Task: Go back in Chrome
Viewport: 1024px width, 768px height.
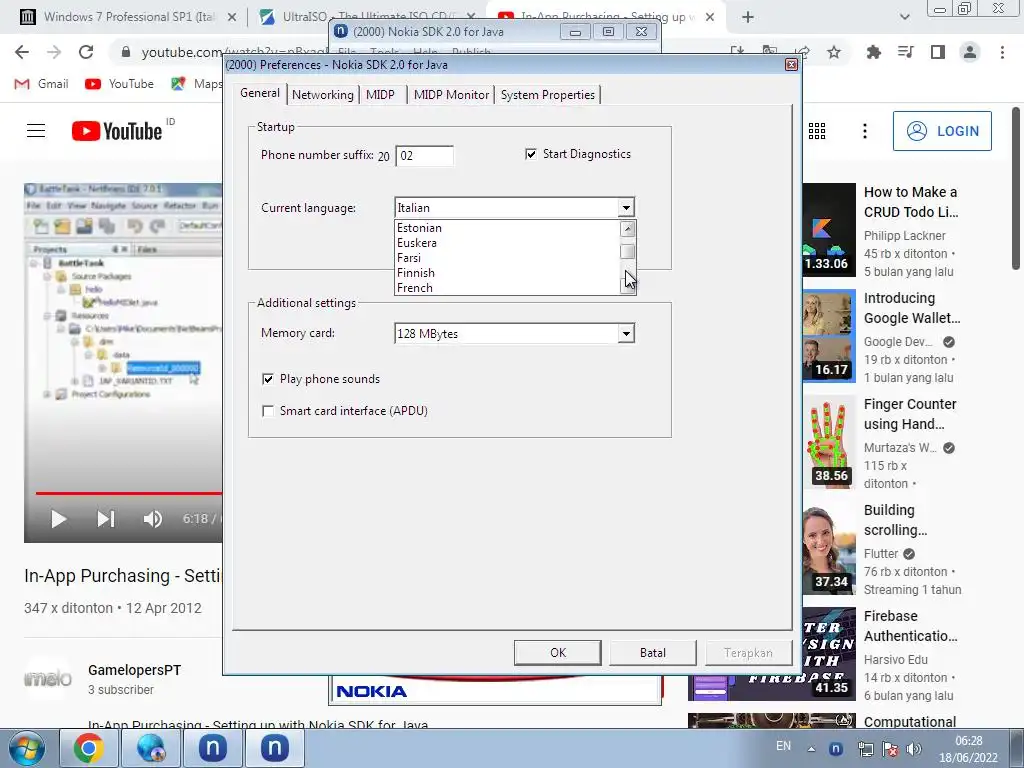Action: click(x=22, y=52)
